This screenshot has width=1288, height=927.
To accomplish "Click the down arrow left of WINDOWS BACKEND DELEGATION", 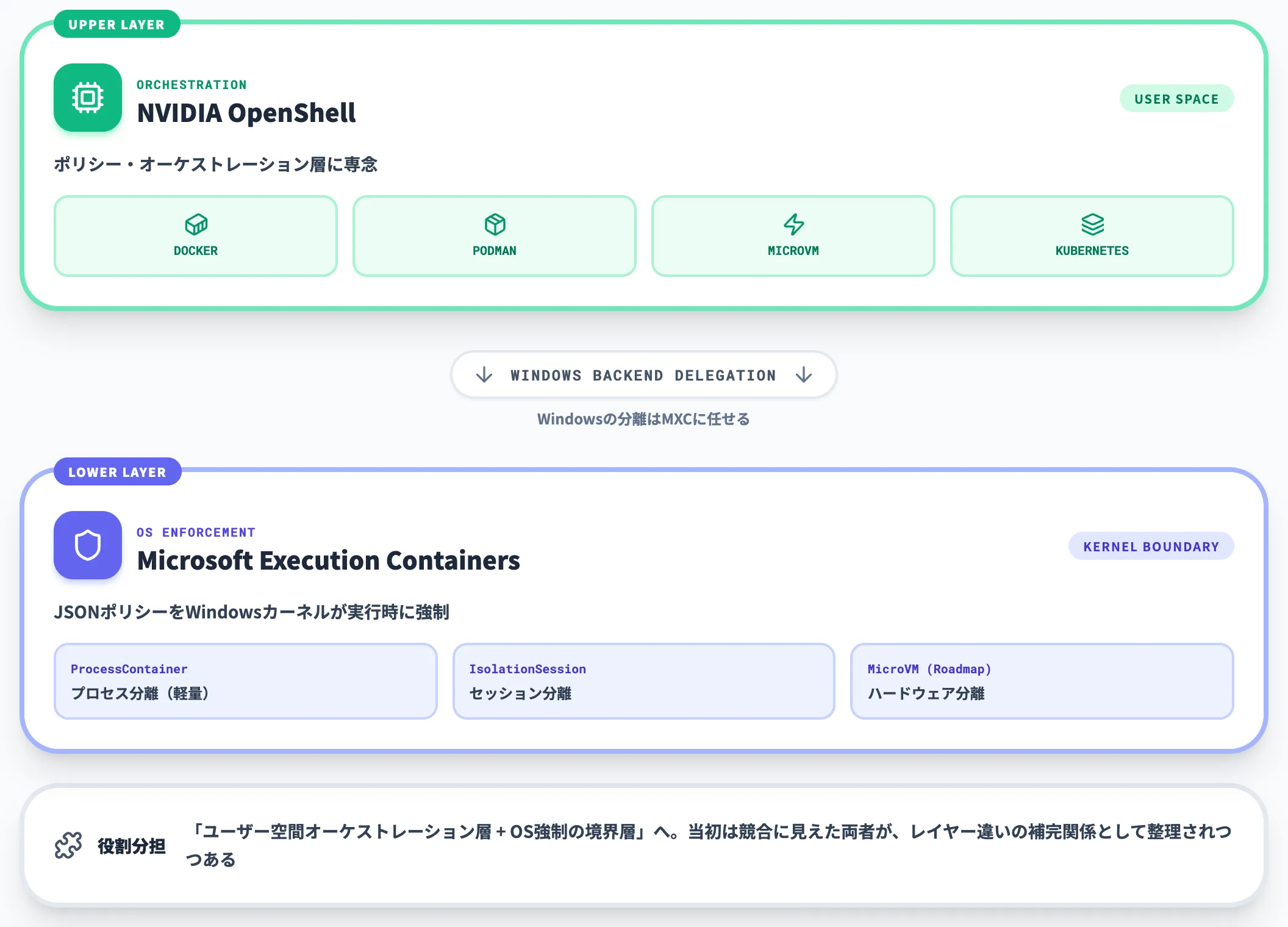I will pyautogui.click(x=484, y=374).
